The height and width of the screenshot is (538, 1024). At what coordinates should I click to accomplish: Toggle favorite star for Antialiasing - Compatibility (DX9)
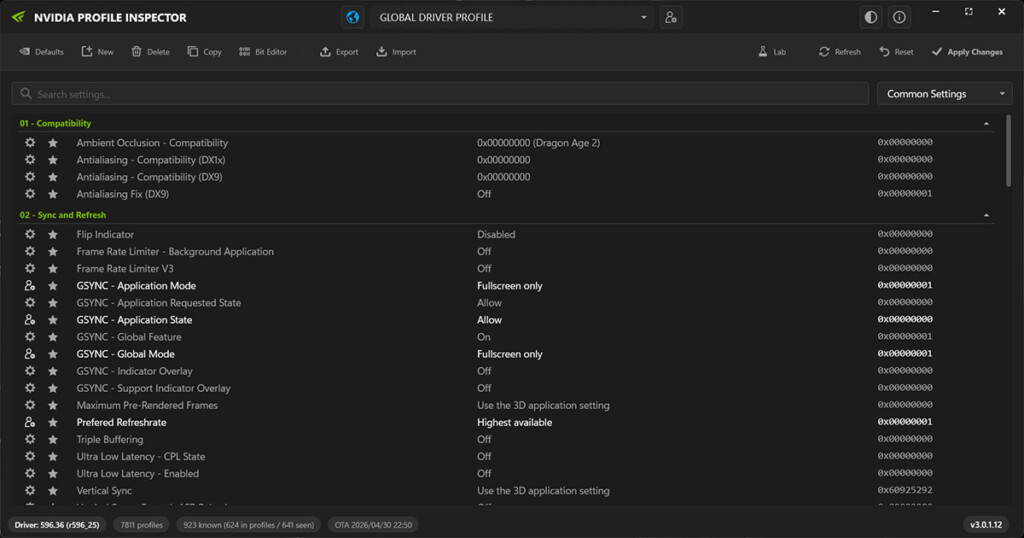tap(53, 176)
